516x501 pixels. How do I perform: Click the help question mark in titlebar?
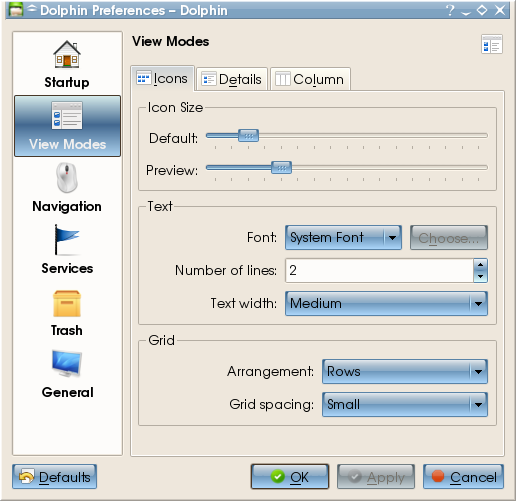tap(450, 10)
